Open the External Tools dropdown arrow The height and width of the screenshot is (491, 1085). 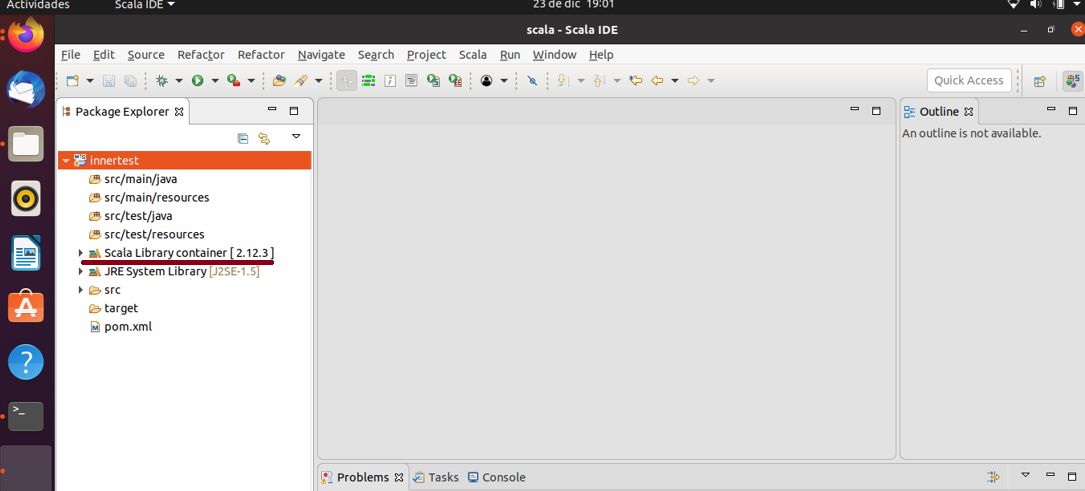251,81
